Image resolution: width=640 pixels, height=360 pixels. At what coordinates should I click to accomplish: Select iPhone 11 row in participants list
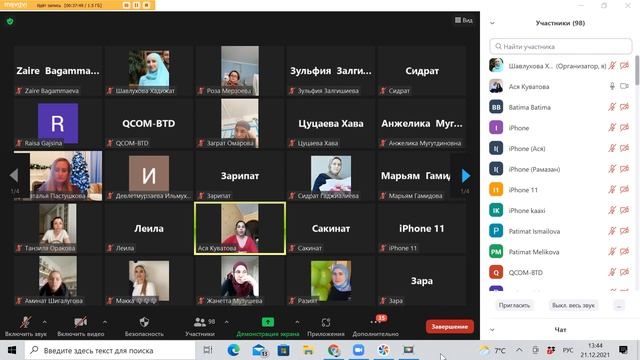coord(560,190)
